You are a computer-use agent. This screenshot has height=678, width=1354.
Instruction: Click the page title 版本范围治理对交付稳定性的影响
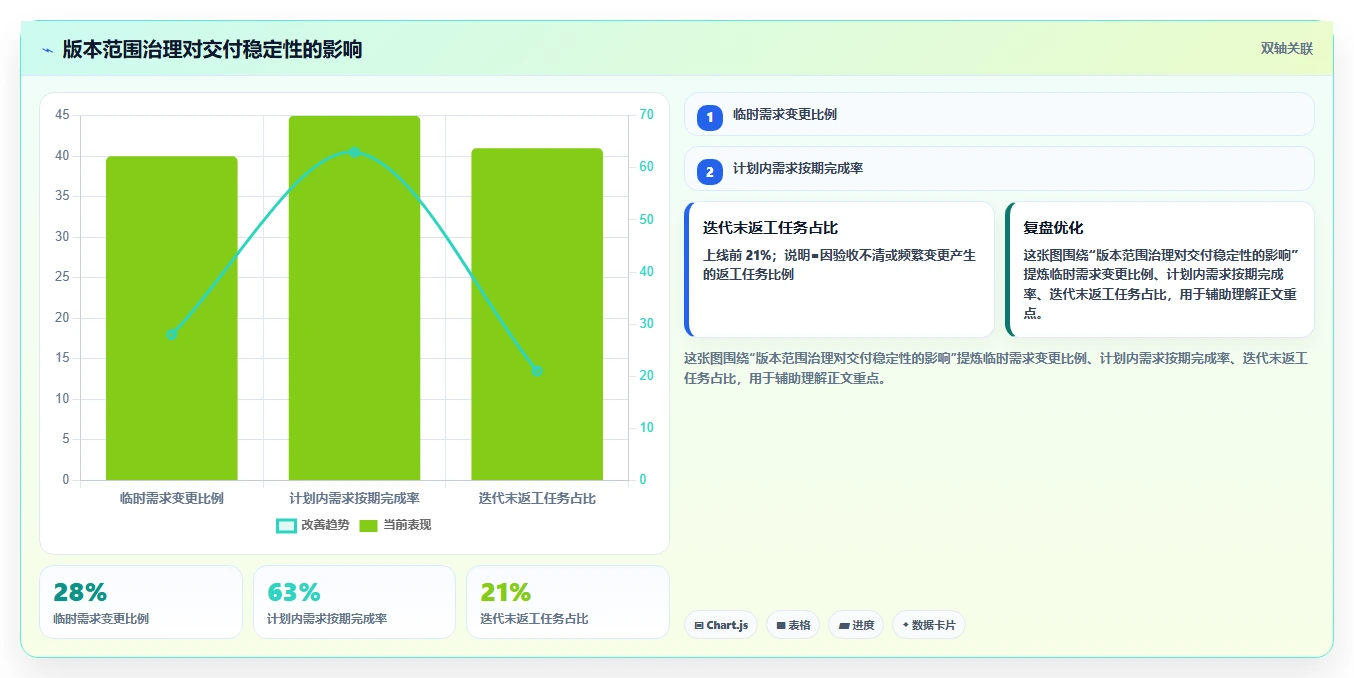coord(212,49)
